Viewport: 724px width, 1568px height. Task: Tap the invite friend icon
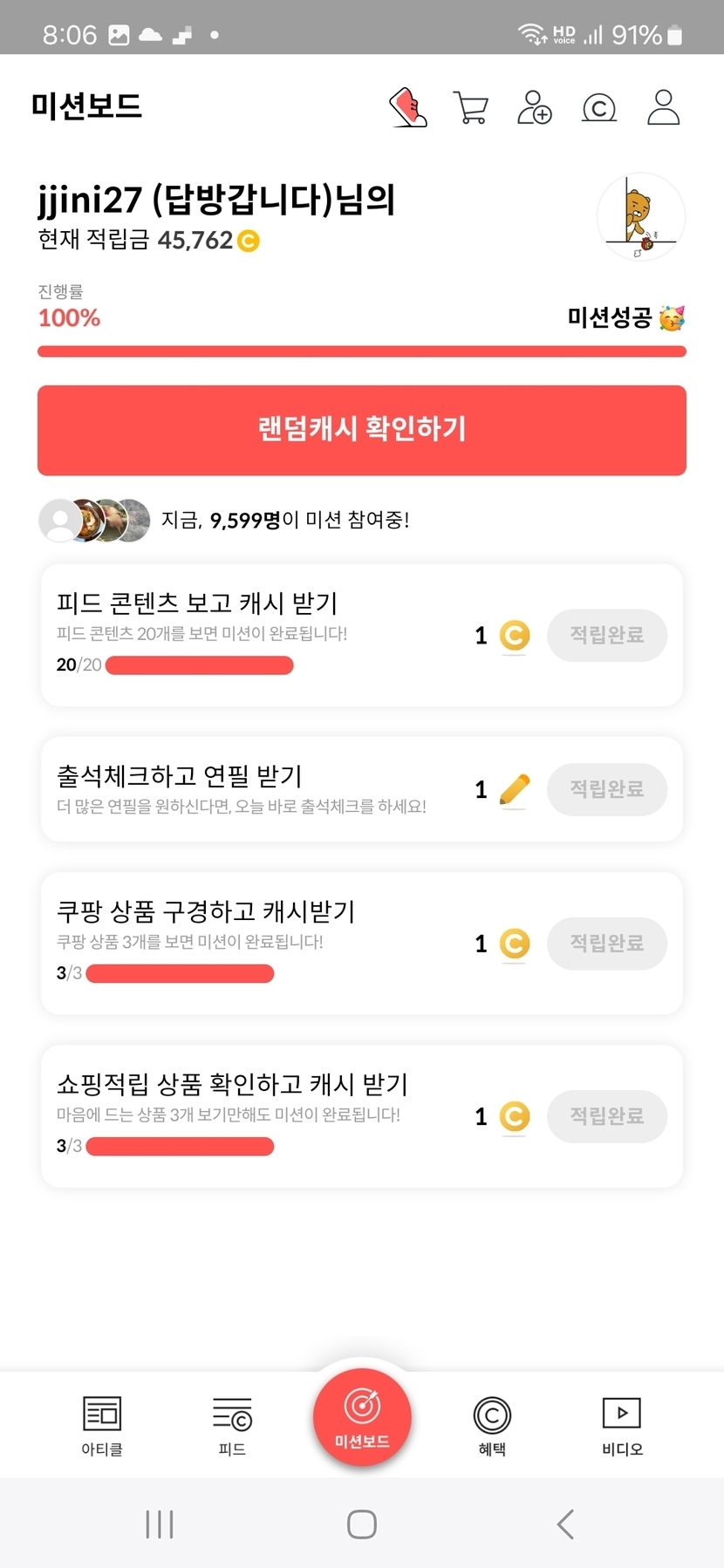[x=534, y=108]
